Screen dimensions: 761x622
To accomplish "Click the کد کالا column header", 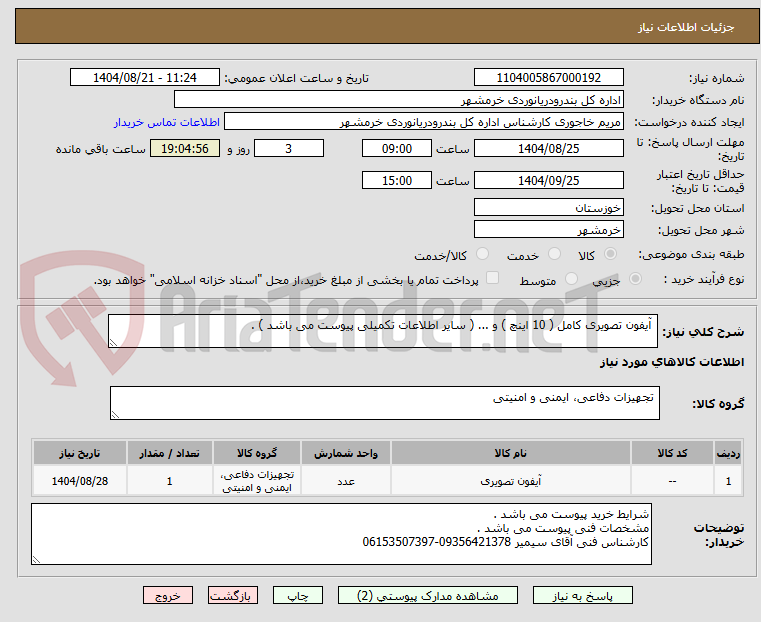I will [672, 453].
